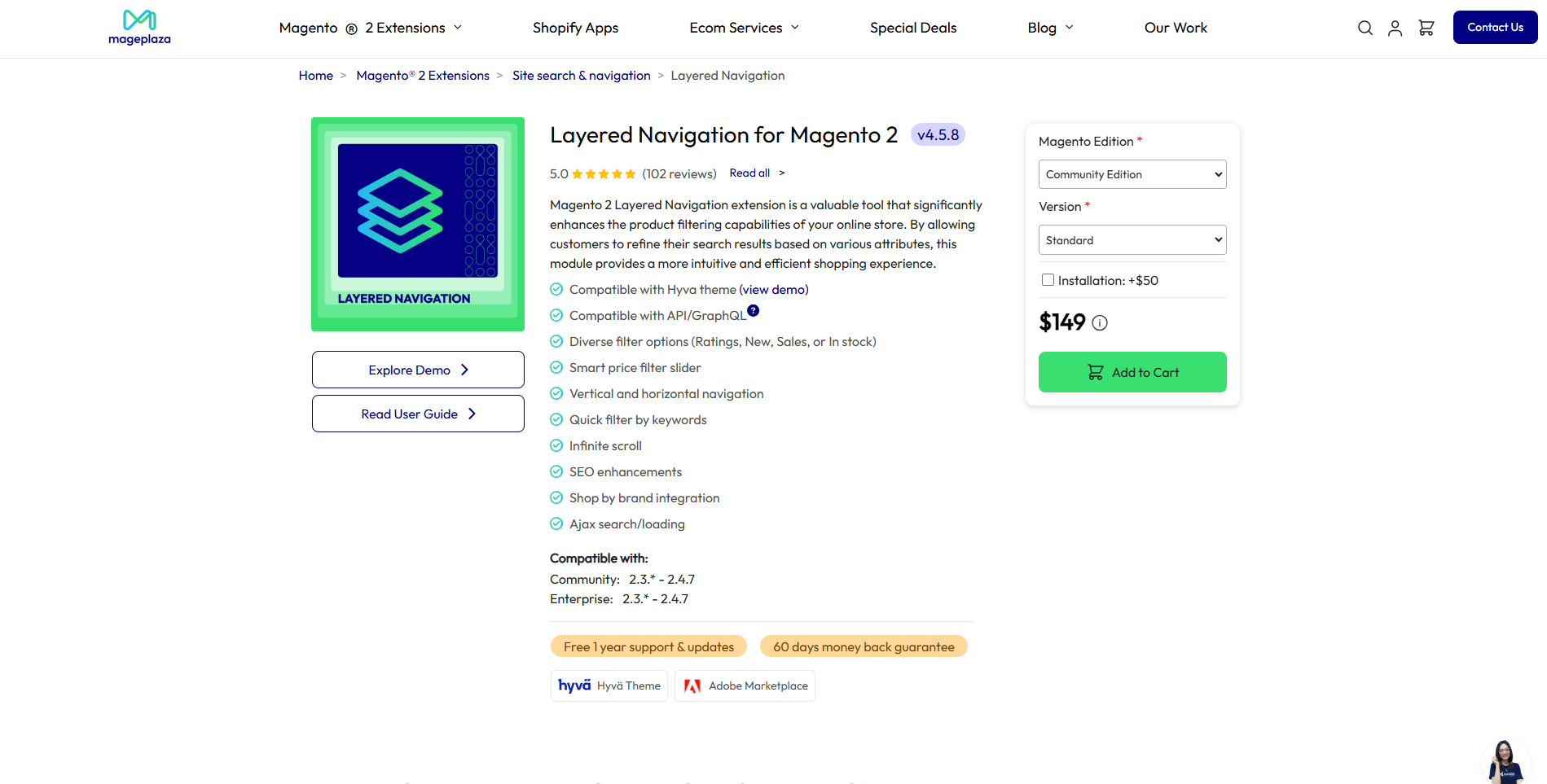Open Shopify Apps menu item

pyautogui.click(x=575, y=28)
